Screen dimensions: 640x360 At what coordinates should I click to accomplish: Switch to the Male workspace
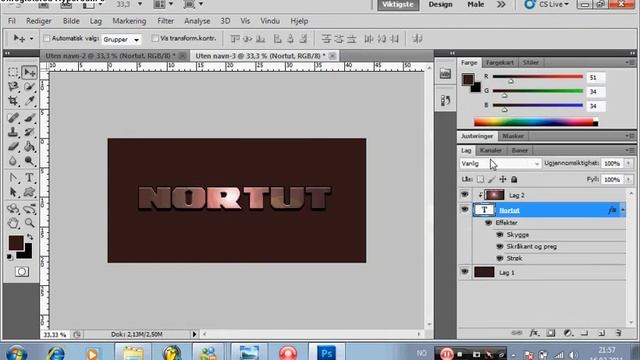[476, 4]
